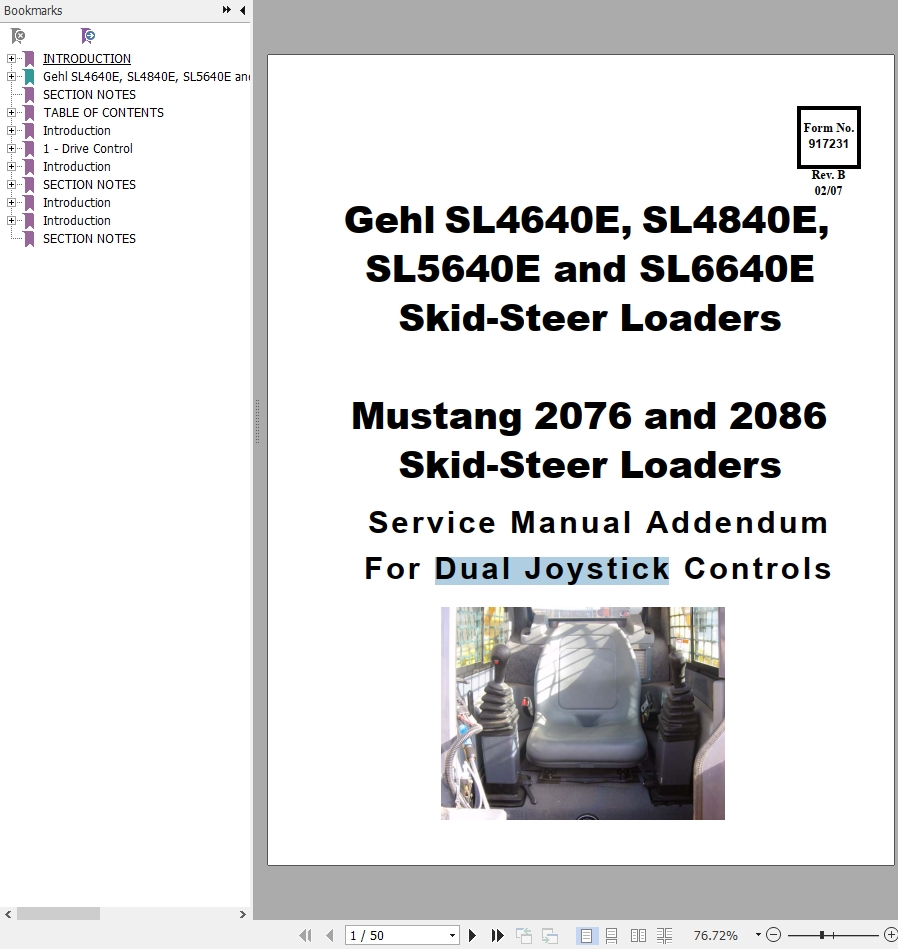This screenshot has height=949, width=898.
Task: Expand the Gehl SL4640E bookmark node
Action: point(11,76)
